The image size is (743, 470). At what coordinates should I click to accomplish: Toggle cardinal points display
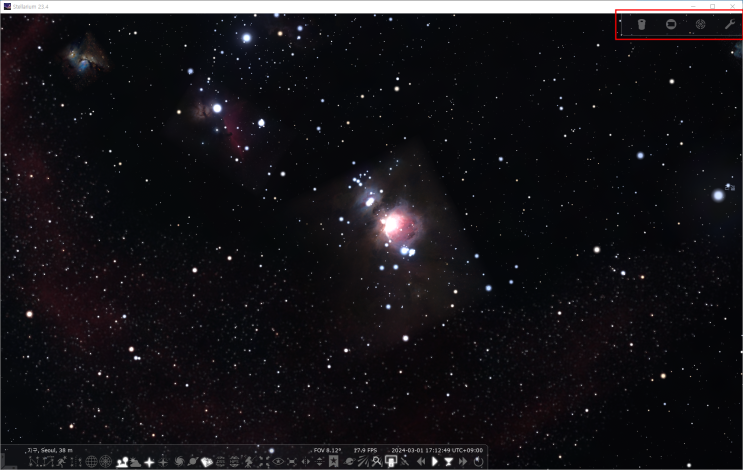coord(149,462)
